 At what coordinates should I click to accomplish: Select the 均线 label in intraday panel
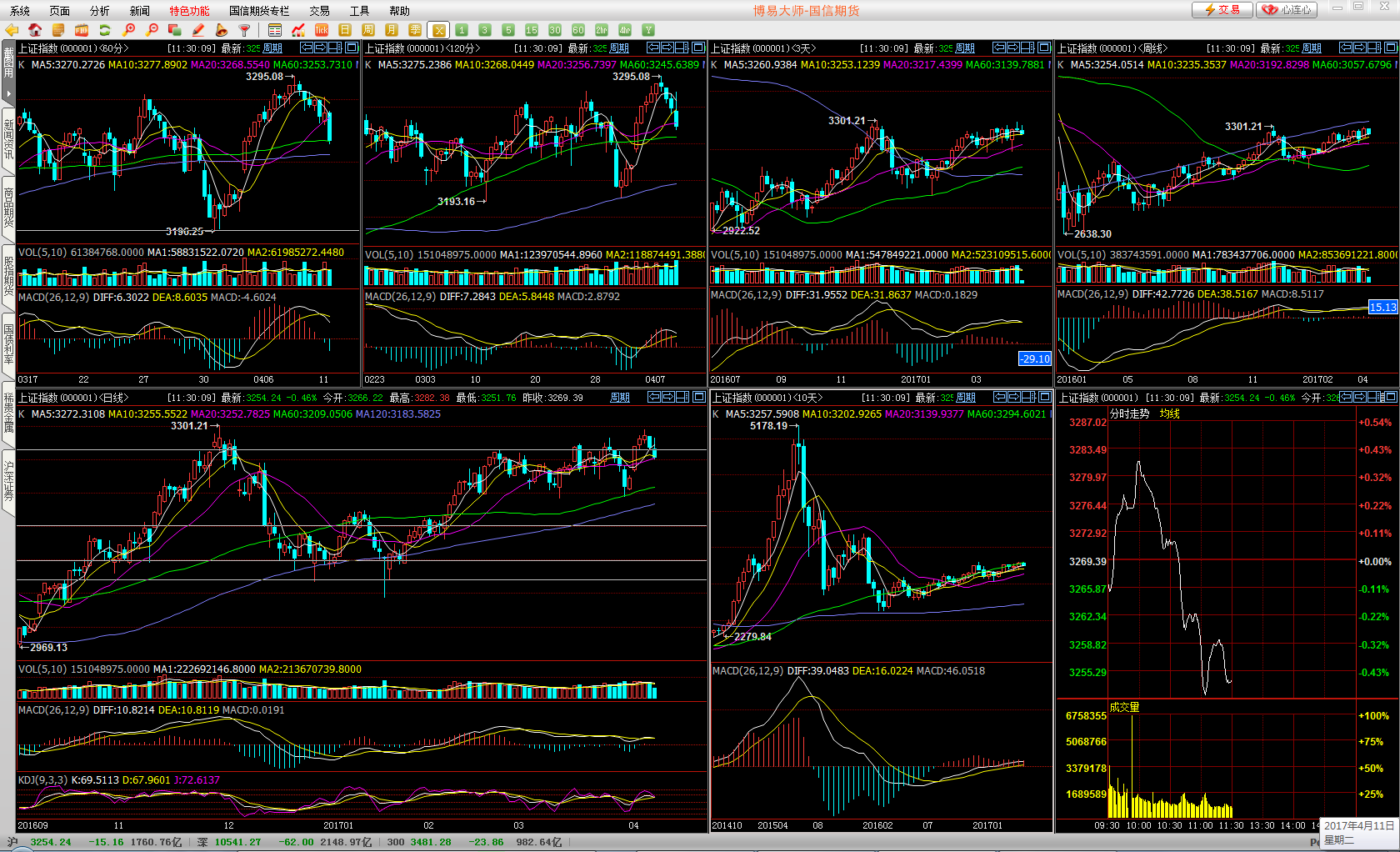(x=1170, y=413)
